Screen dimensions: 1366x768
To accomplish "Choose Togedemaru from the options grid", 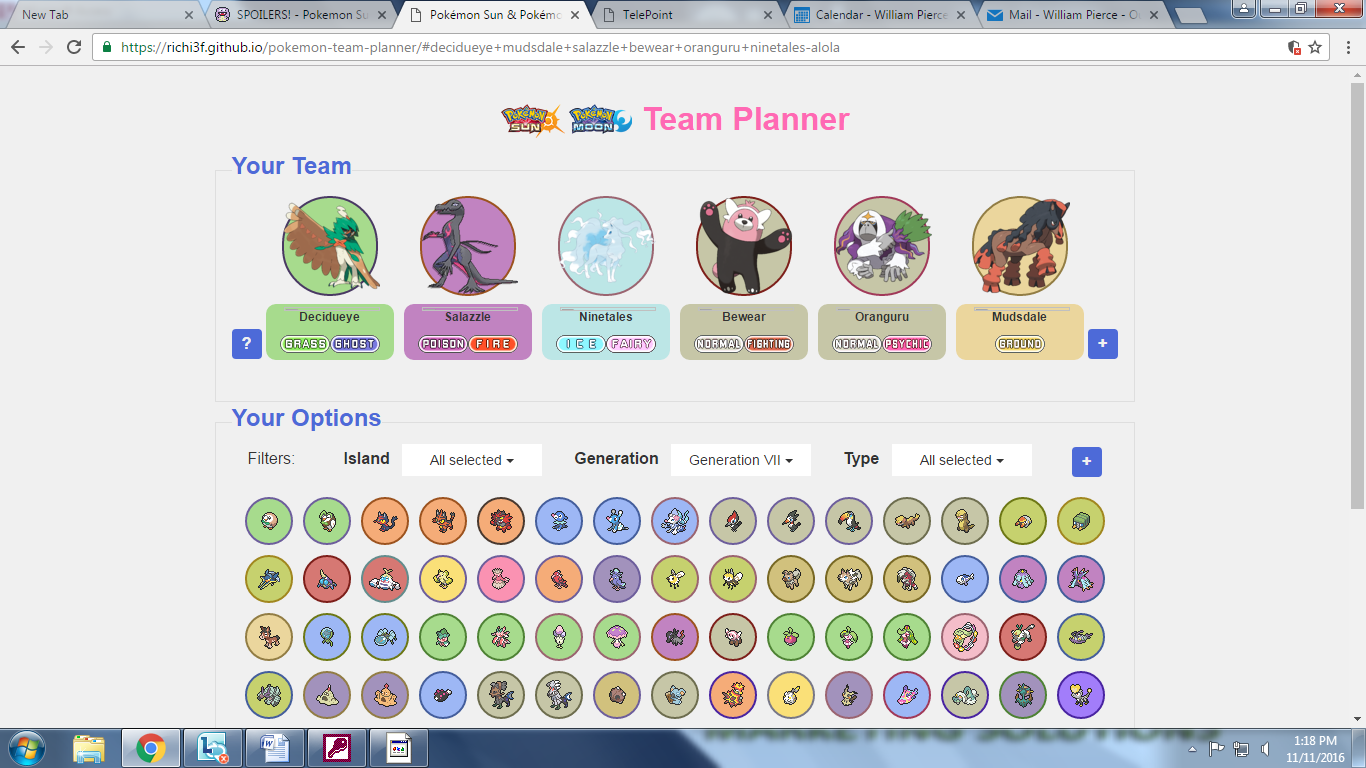I will [x=791, y=695].
